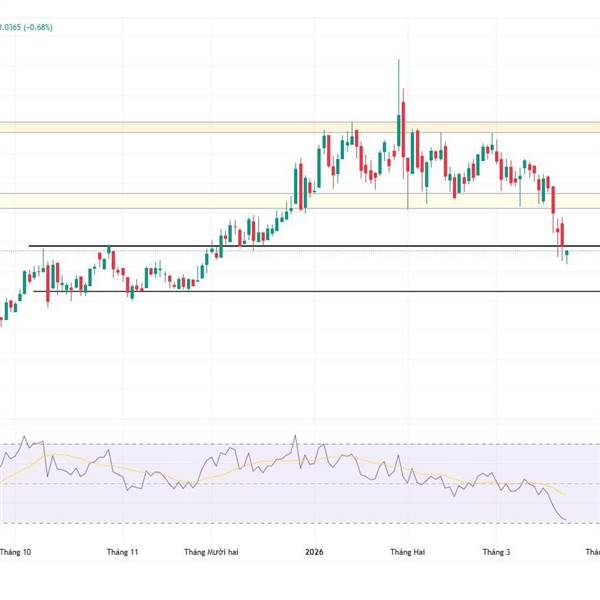Click the 2026 year label on axis
The image size is (600, 600).
tap(314, 551)
